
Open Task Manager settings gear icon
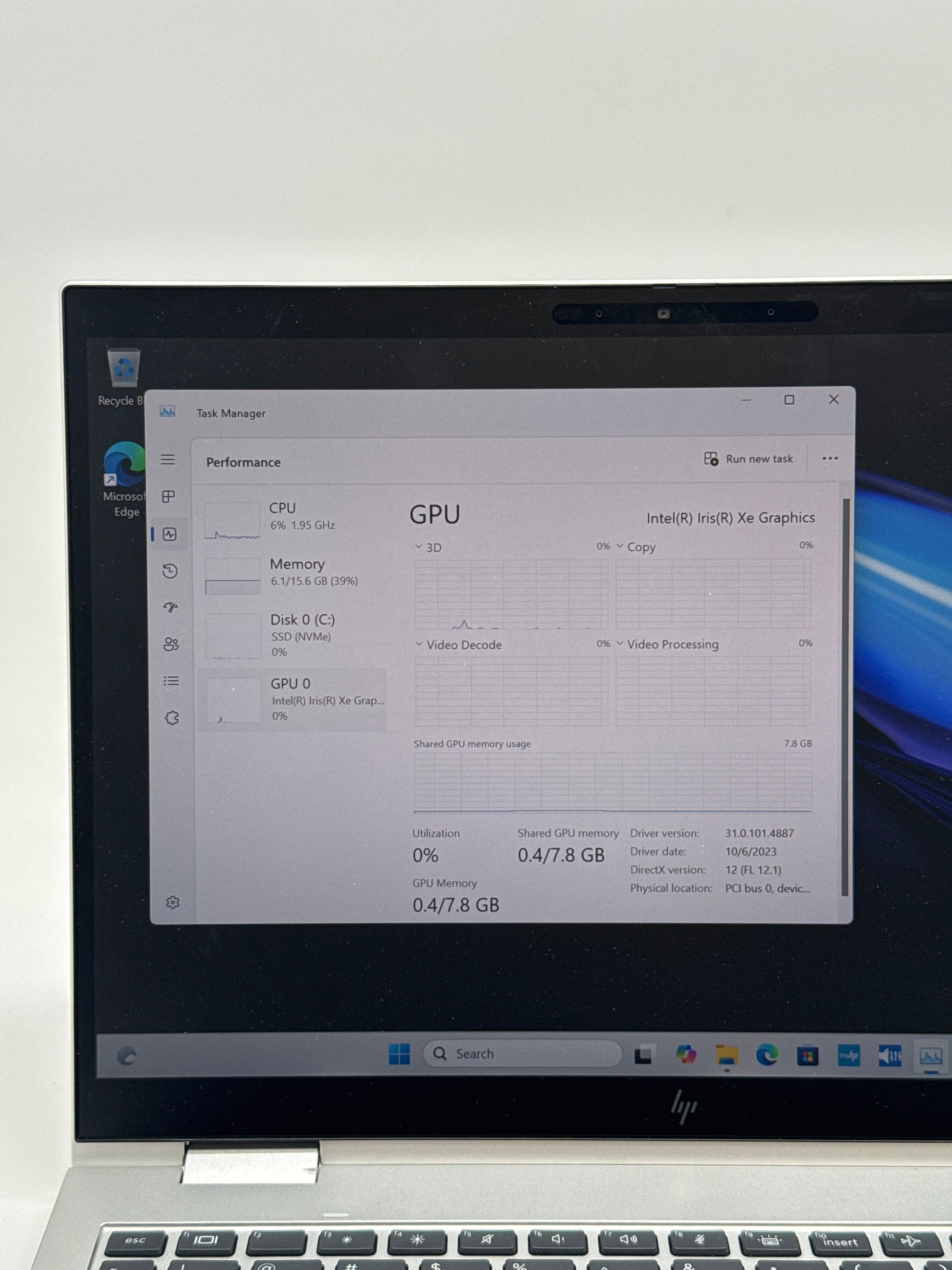click(x=173, y=902)
